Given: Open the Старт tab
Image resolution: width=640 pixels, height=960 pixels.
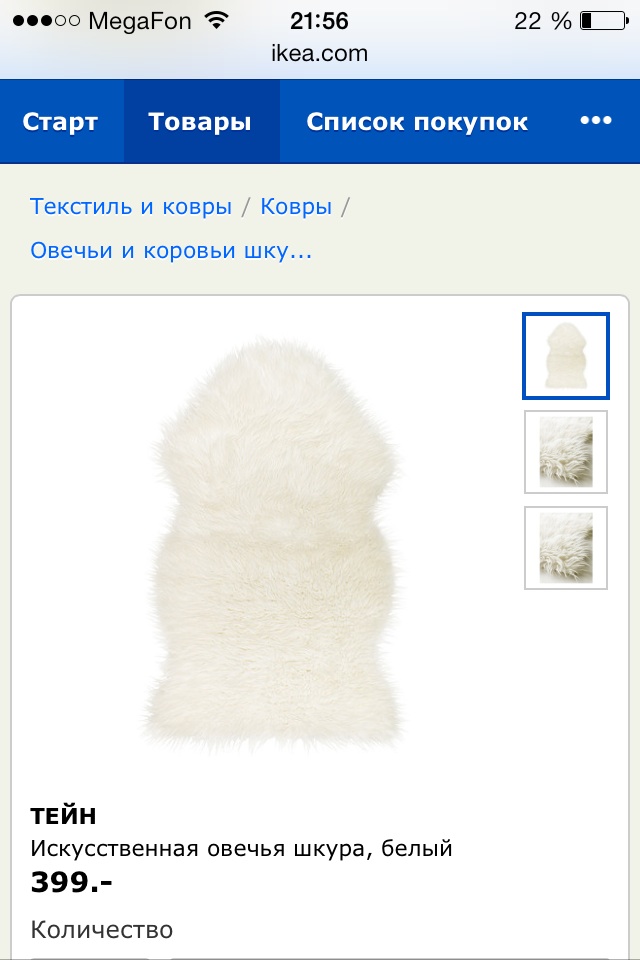Looking at the screenshot, I should click(60, 121).
